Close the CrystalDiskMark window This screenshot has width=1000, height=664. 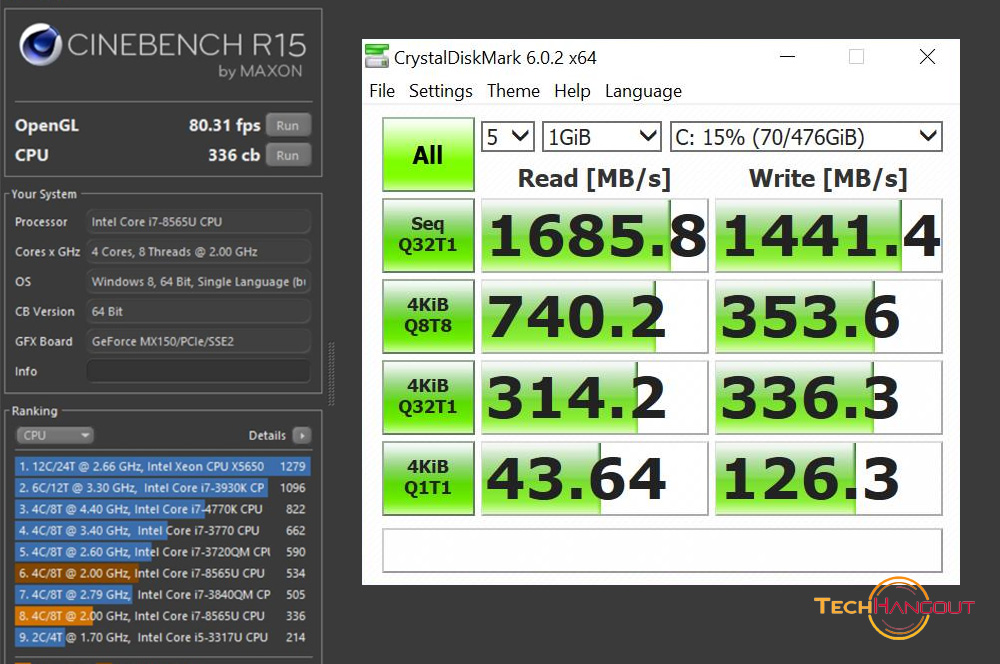point(927,57)
